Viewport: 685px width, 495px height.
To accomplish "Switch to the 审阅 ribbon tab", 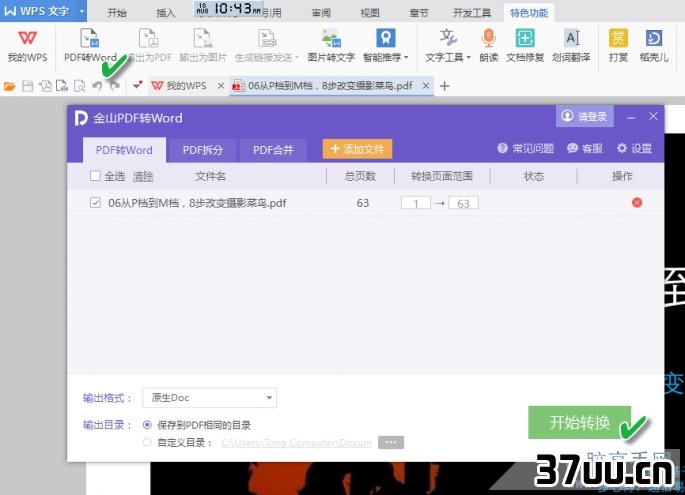I will [x=321, y=13].
